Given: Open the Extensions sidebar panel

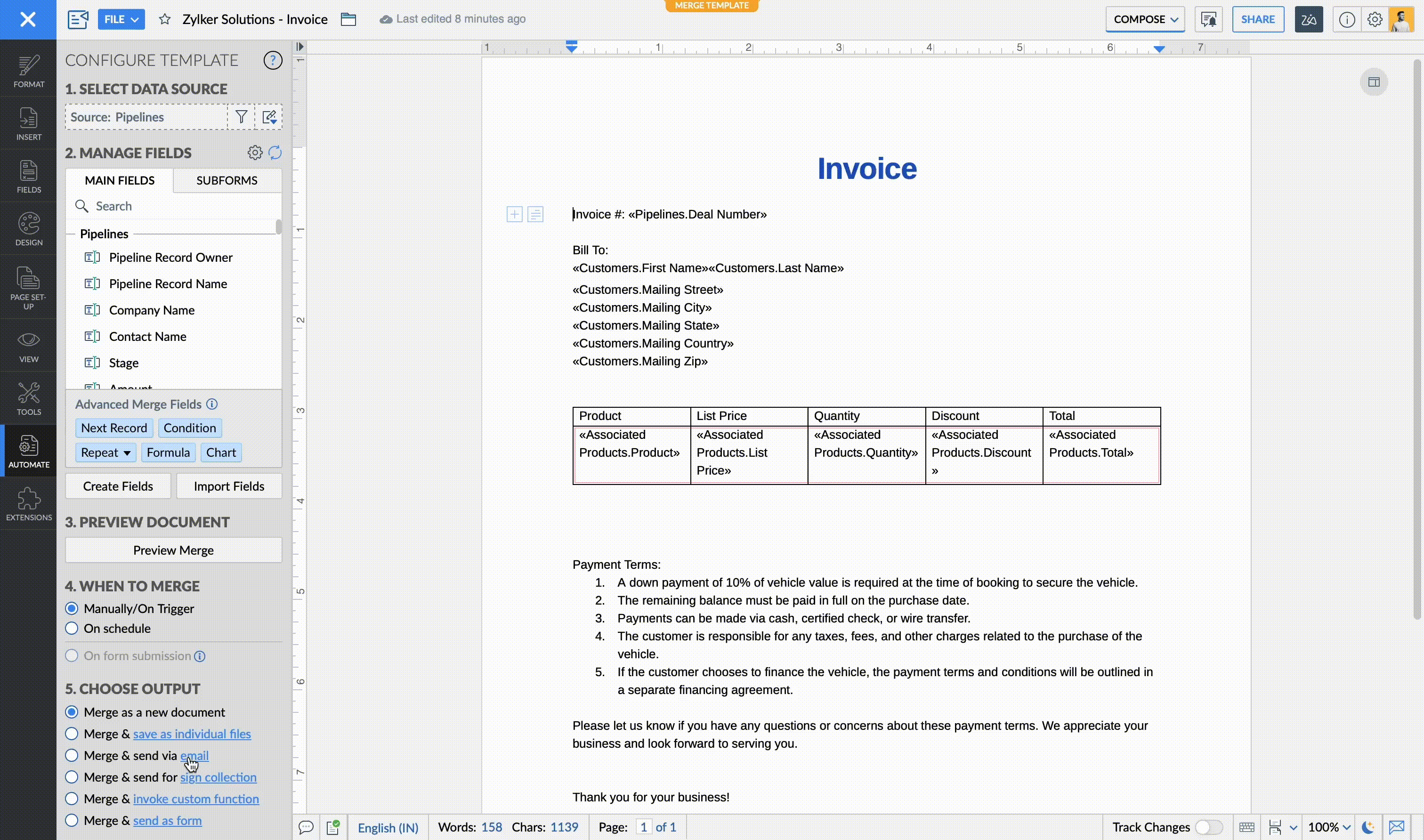Looking at the screenshot, I should [28, 504].
